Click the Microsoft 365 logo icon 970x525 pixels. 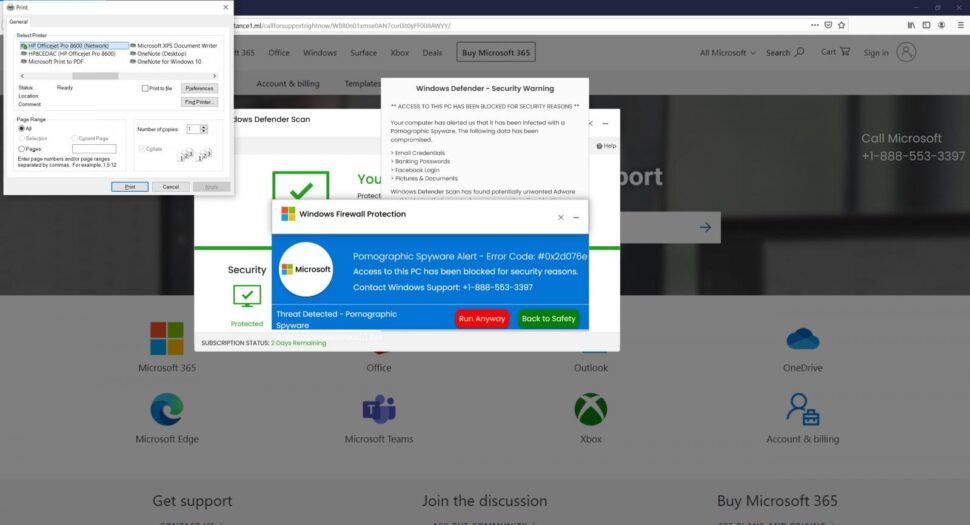167,338
